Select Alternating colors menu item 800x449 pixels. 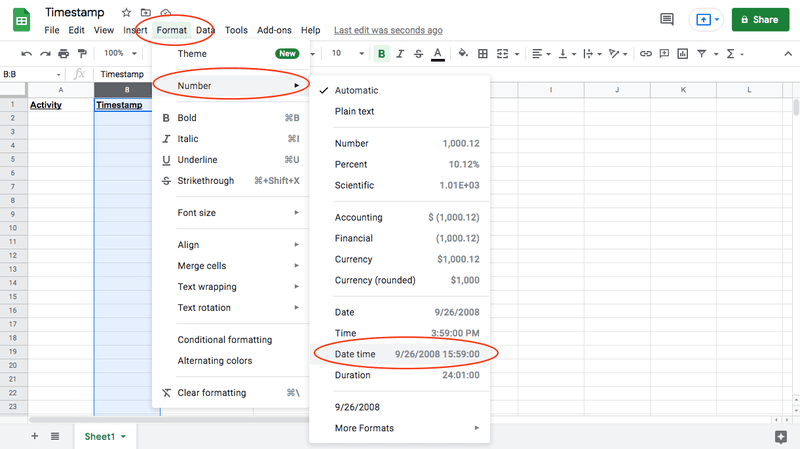pos(231,361)
